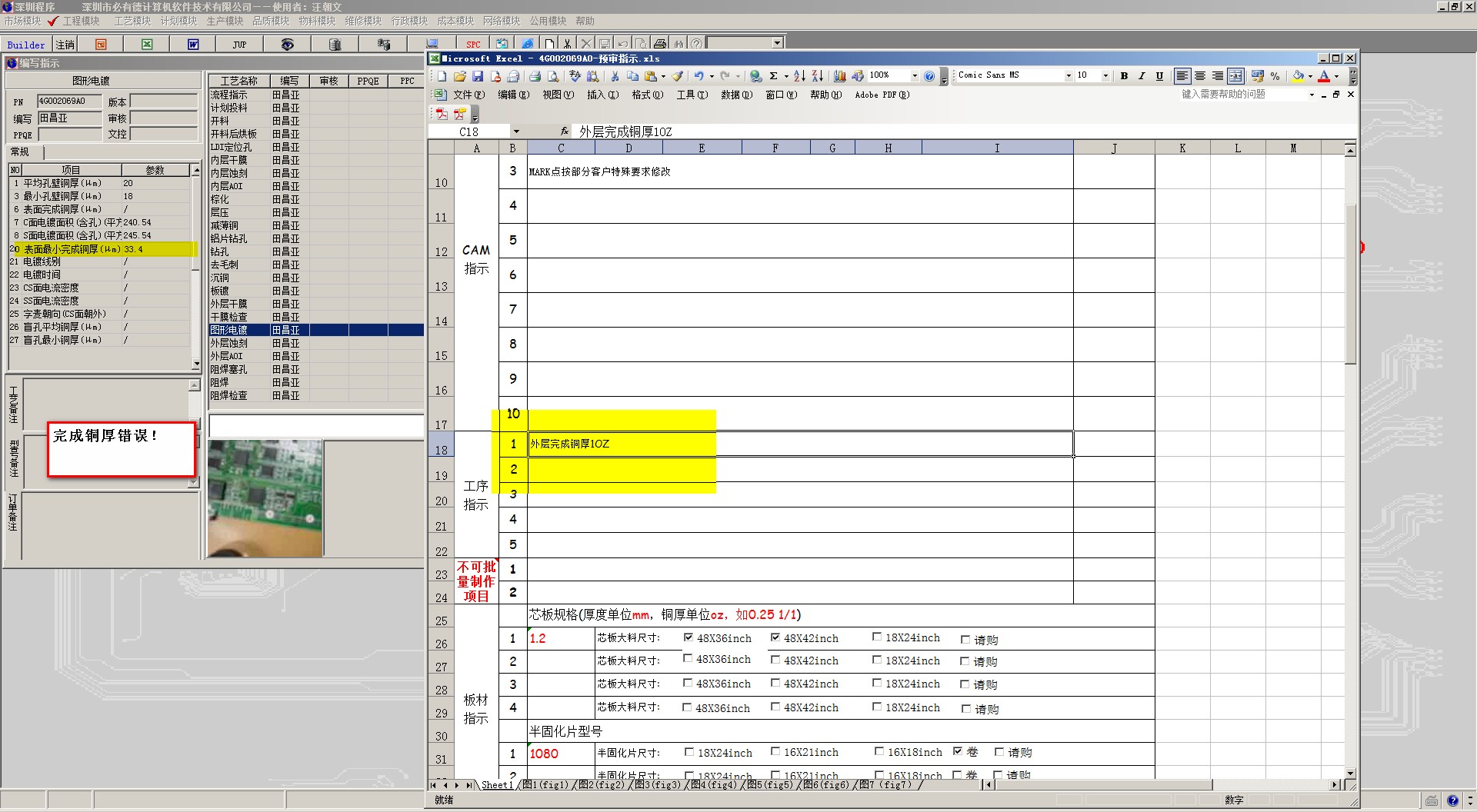Image resolution: width=1477 pixels, height=812 pixels.
Task: Open the font name dropdown Comic Sans MS
Action: click(1068, 75)
